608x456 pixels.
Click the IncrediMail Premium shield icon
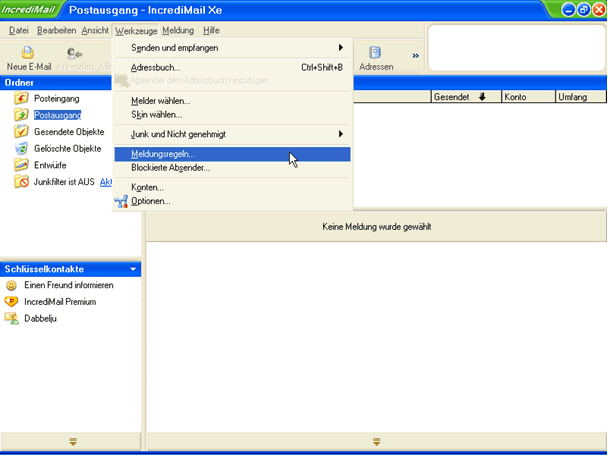pos(11,302)
